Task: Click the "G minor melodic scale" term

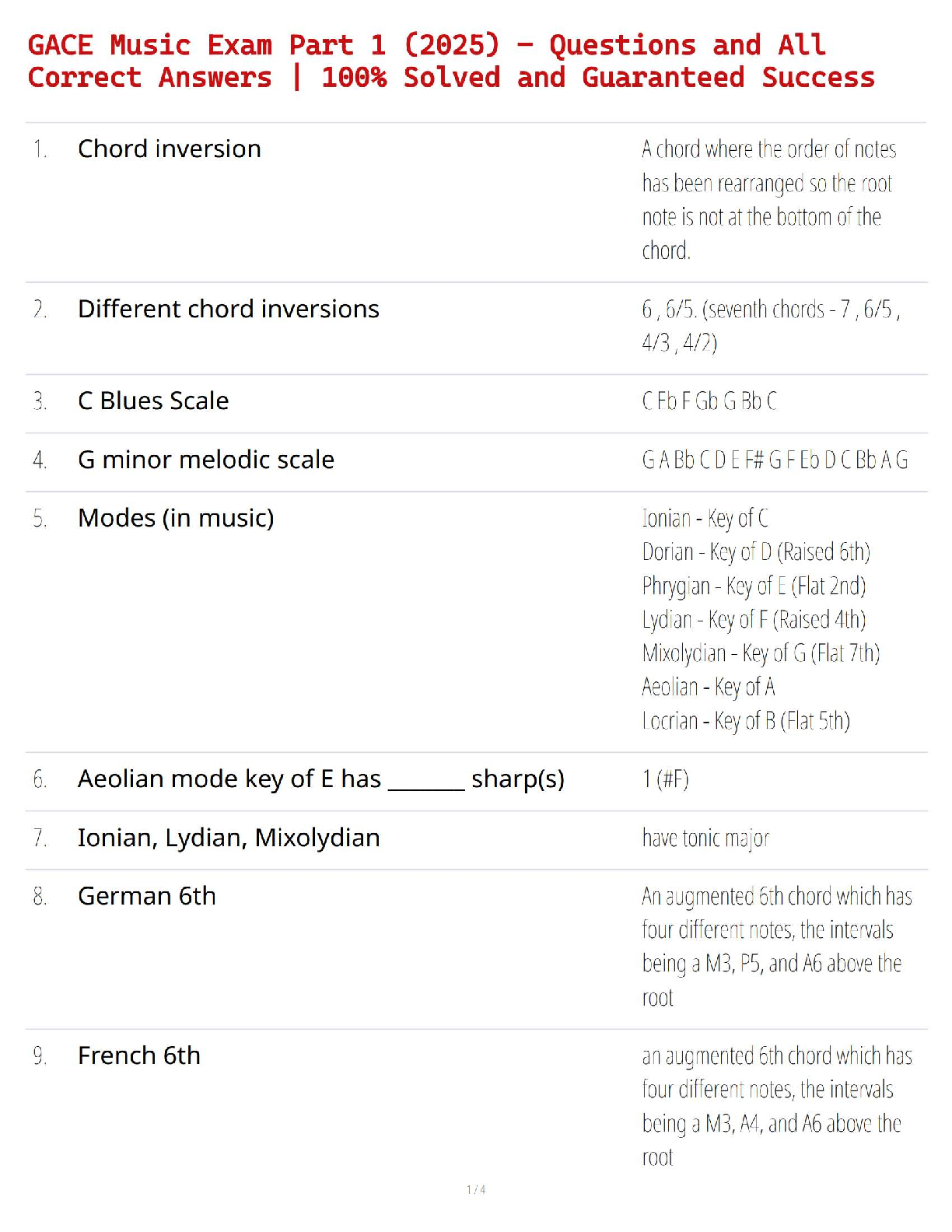Action: [206, 460]
